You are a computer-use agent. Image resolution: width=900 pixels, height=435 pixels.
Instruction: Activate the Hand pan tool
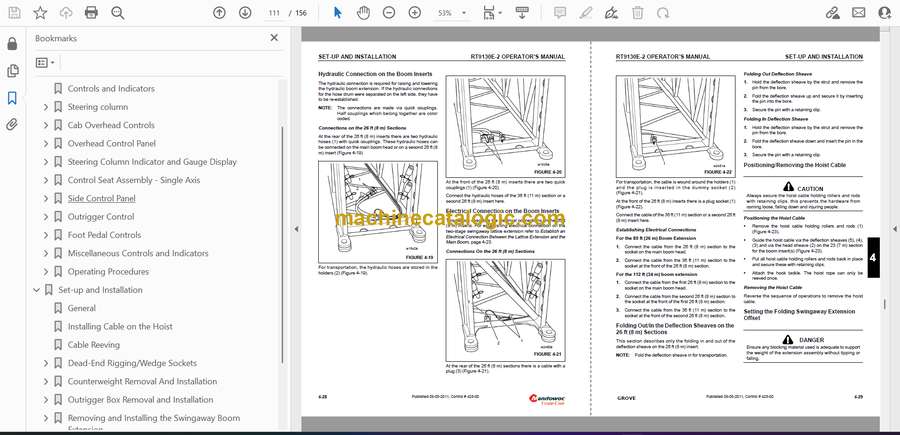tap(363, 13)
